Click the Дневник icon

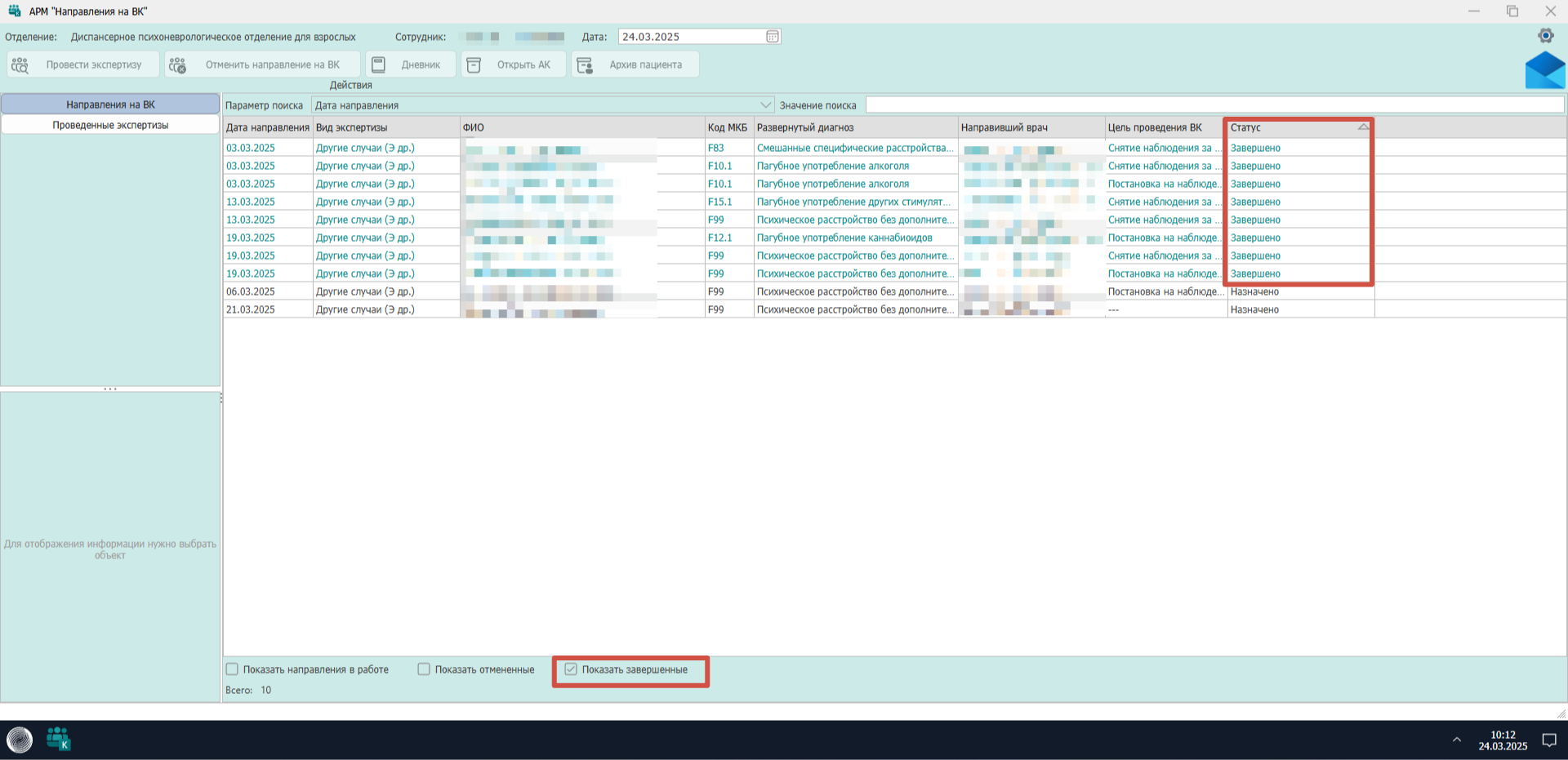click(379, 65)
